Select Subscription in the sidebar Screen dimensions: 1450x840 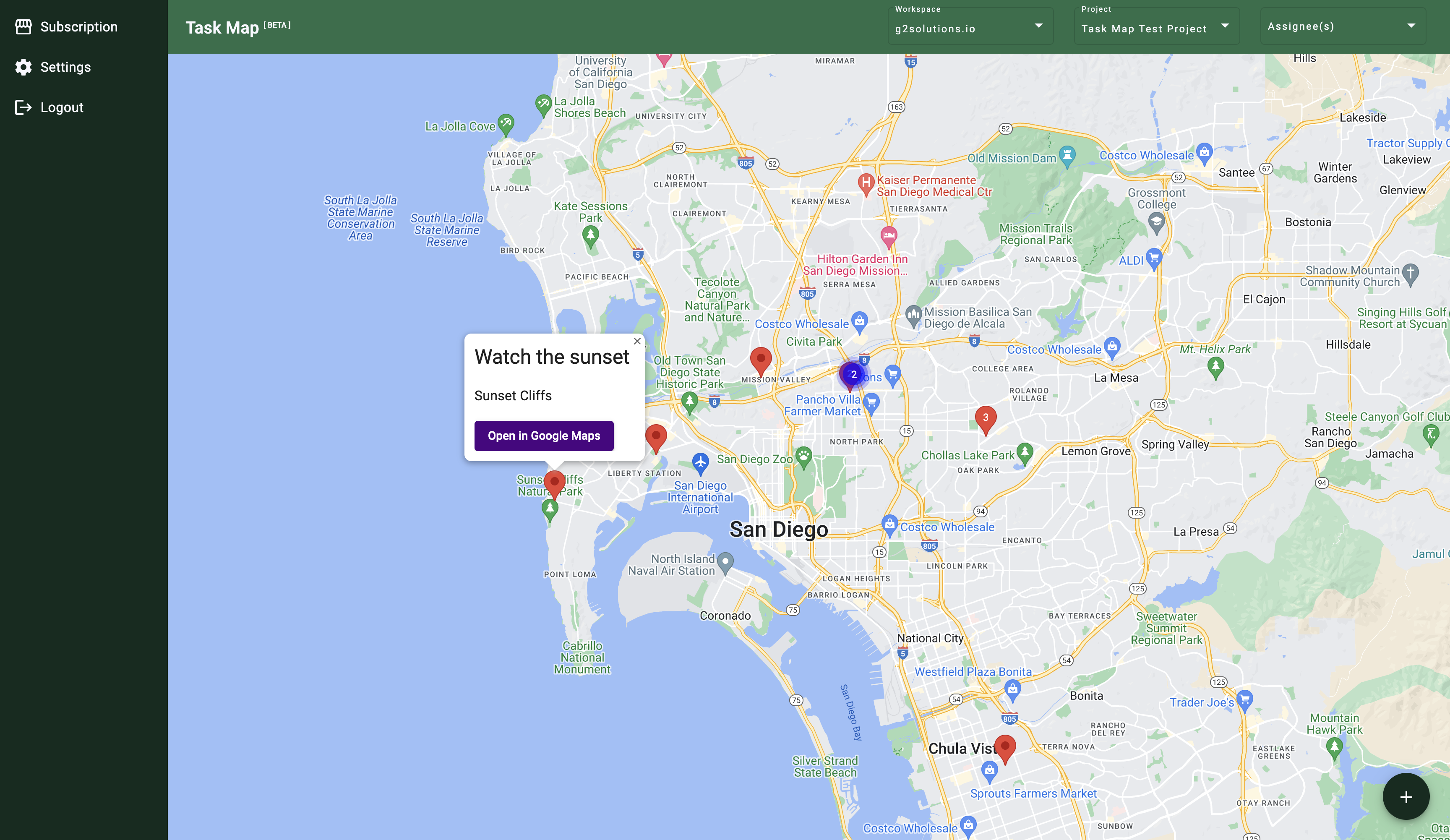click(x=78, y=26)
